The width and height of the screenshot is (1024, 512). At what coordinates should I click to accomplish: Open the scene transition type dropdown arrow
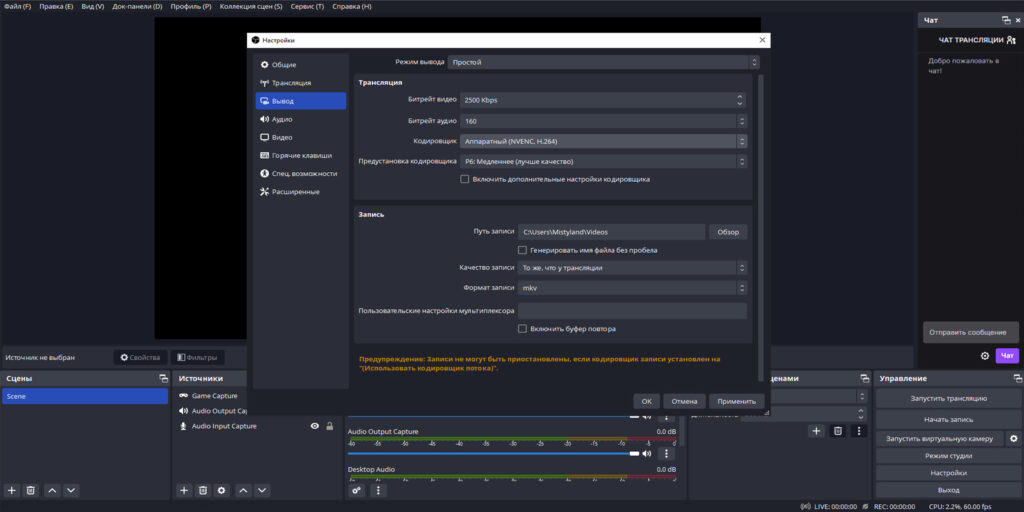click(862, 396)
